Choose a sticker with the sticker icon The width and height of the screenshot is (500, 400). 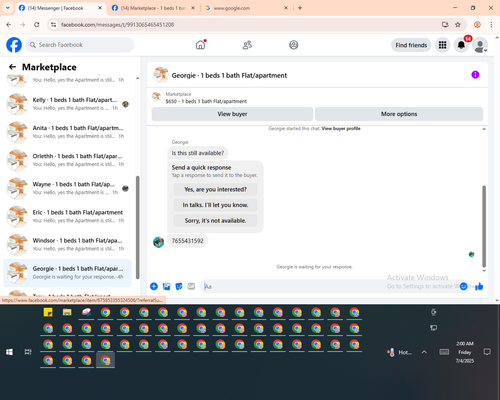[x=179, y=286]
